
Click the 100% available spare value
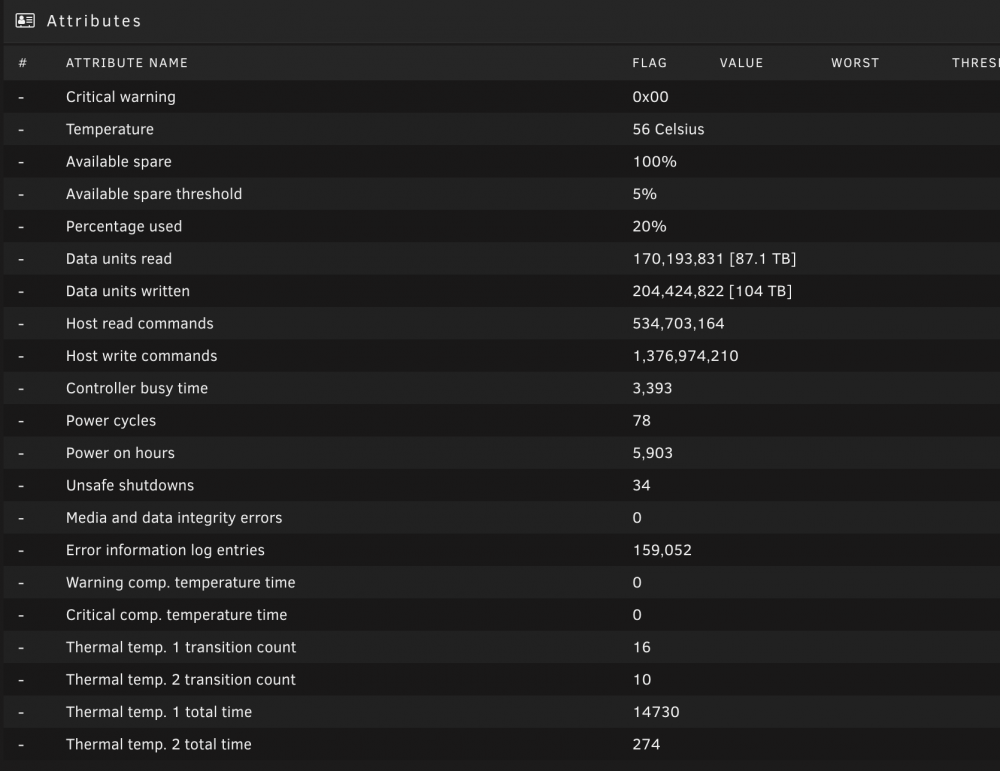click(x=654, y=161)
